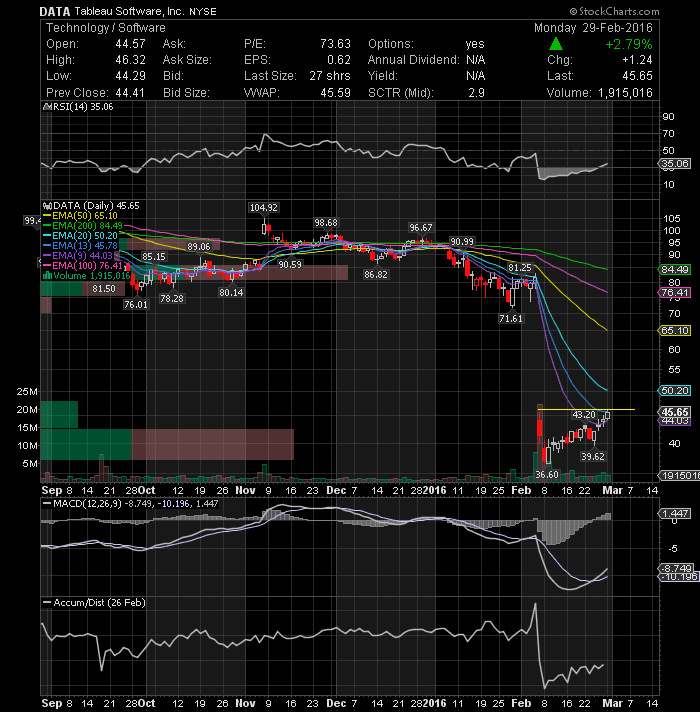Screen dimensions: 700x712
Task: Click the 80.14 price low label
Action: pos(231,292)
